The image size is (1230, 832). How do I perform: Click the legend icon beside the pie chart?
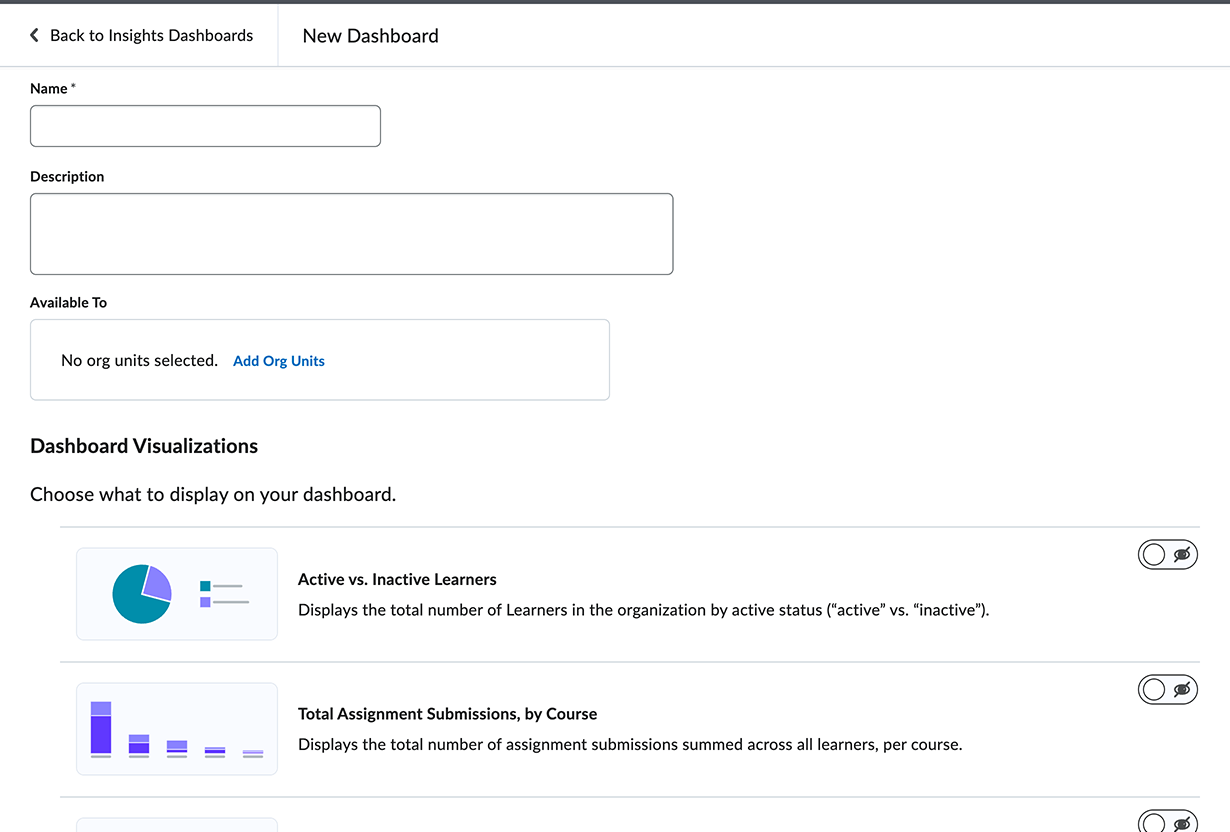click(224, 594)
